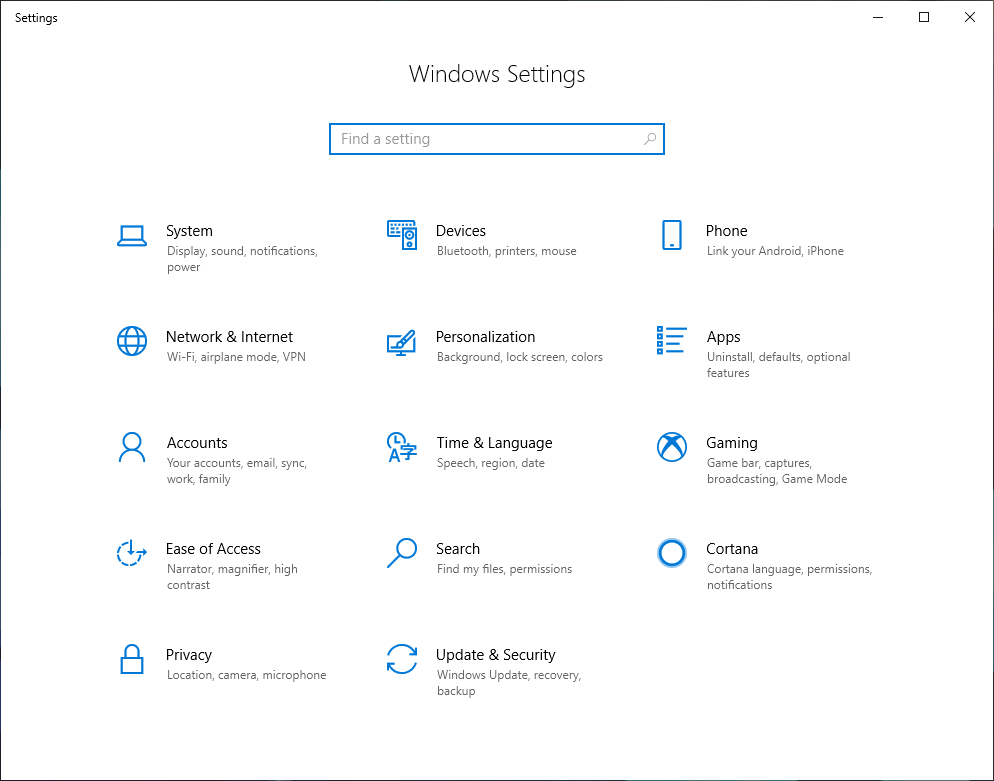Image resolution: width=994 pixels, height=781 pixels.
Task: Click the Settings title bar label
Action: click(x=36, y=17)
